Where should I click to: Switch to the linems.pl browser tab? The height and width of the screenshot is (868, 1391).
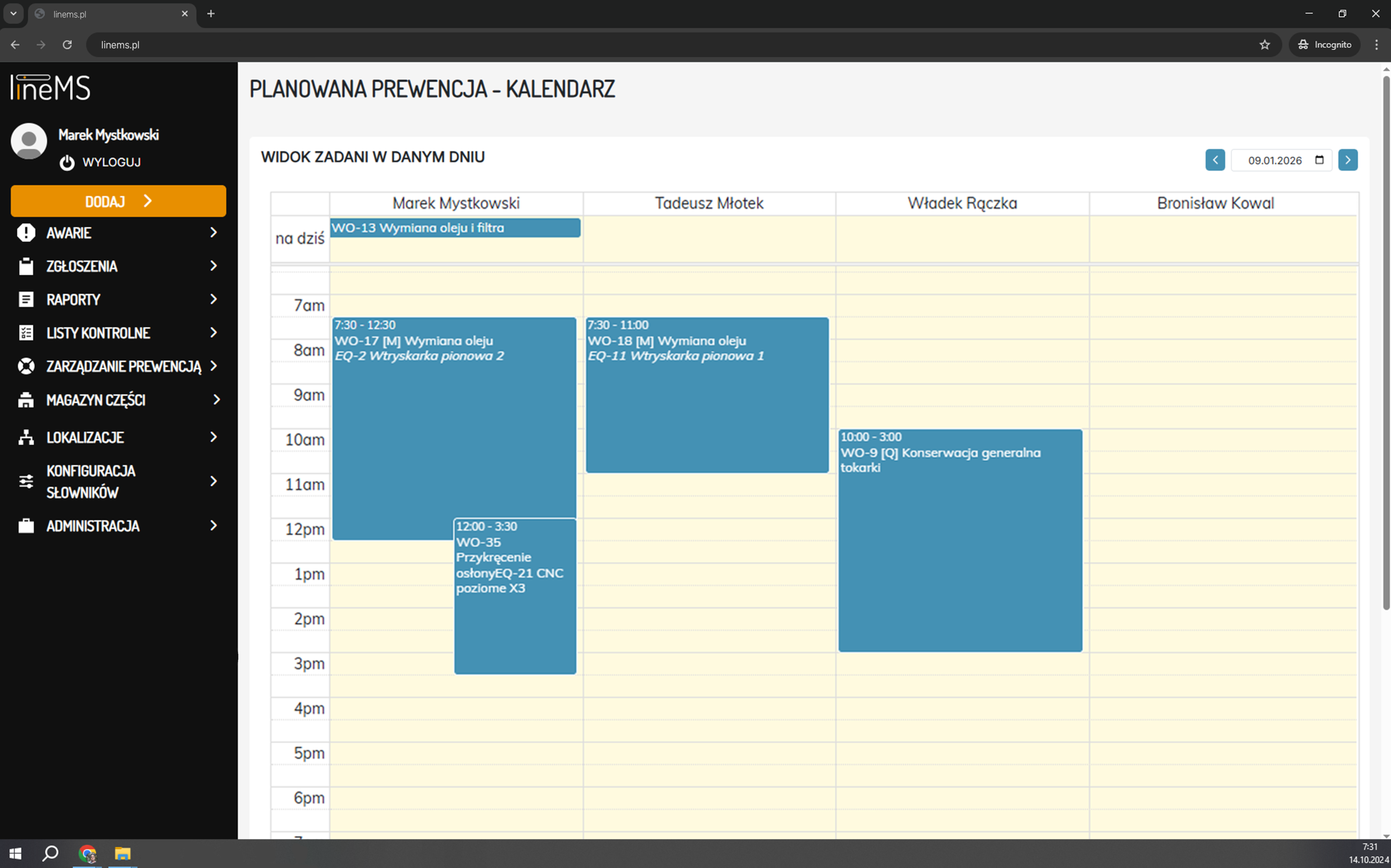click(112, 14)
